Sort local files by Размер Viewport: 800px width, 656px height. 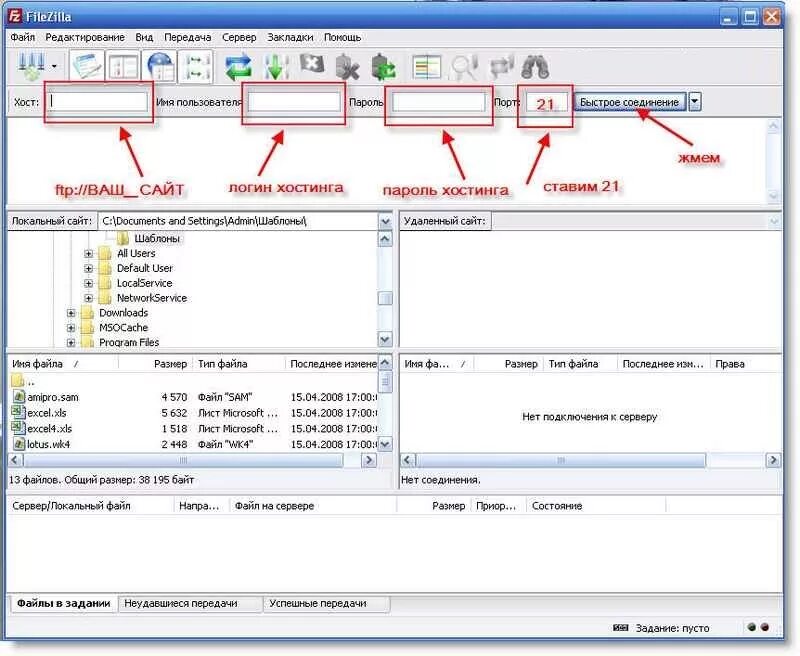[x=156, y=364]
